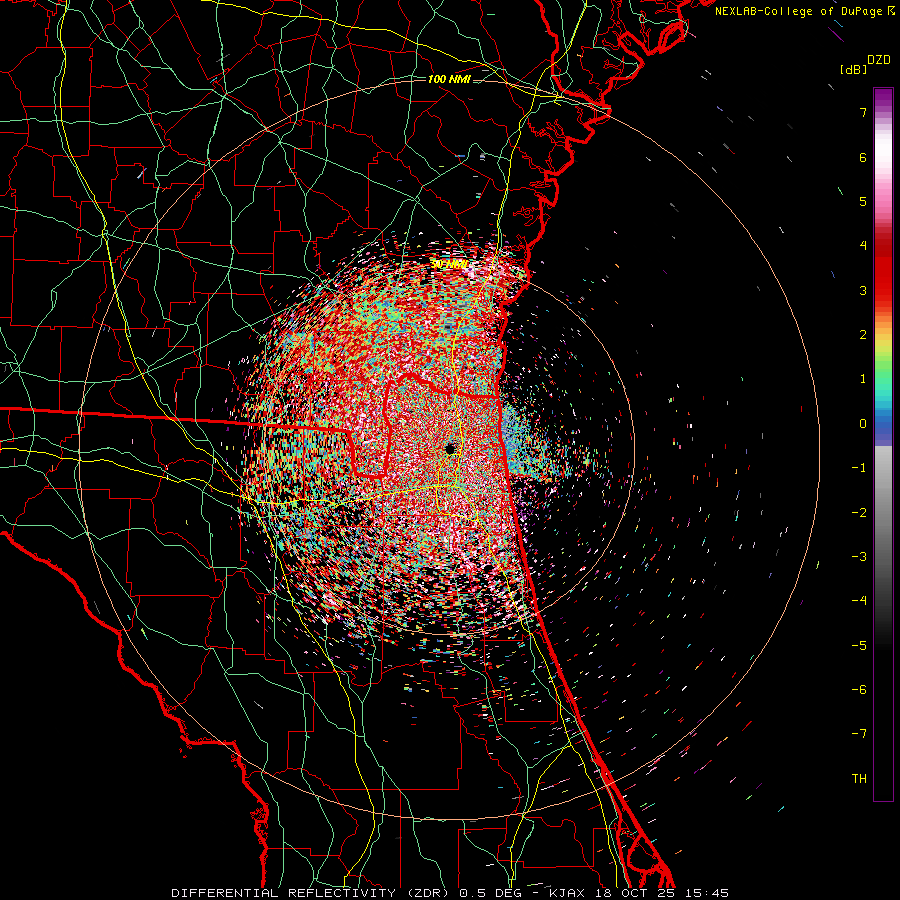
Task: Click the positive 6 scale value
Action: click(863, 157)
